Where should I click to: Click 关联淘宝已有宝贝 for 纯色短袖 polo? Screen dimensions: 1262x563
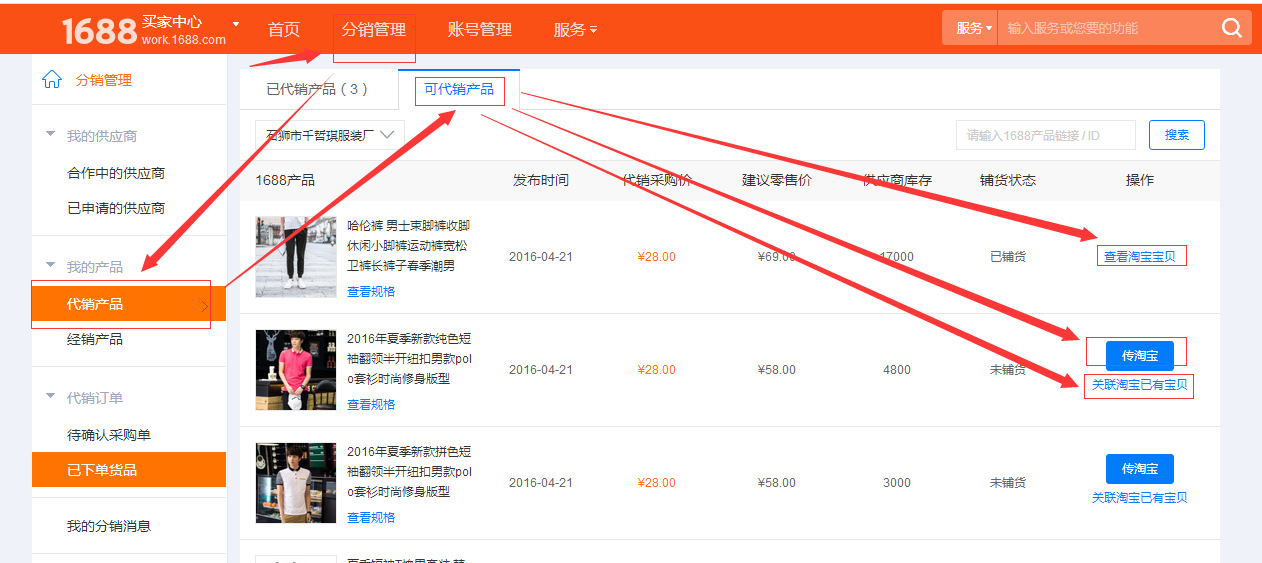pos(1140,385)
